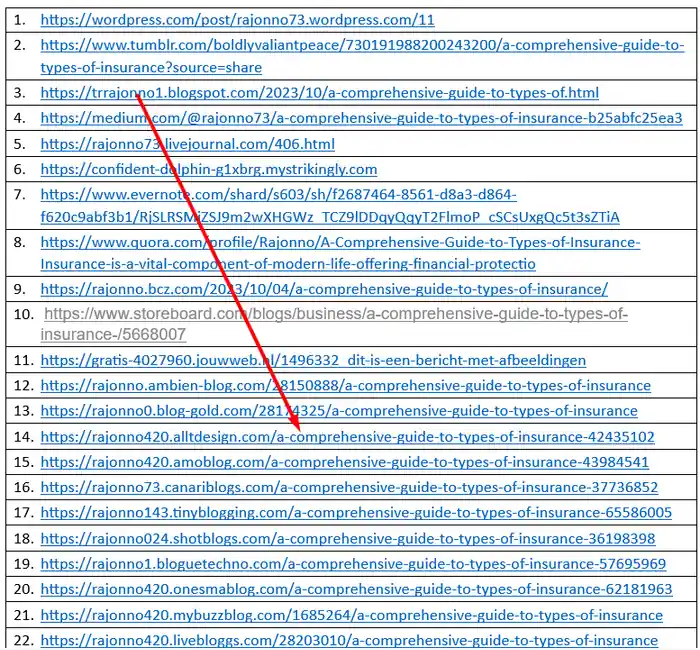Screen dimensions: 700x650
Task: Open the rajonno1.bloguetechno.com link
Action: point(353,564)
